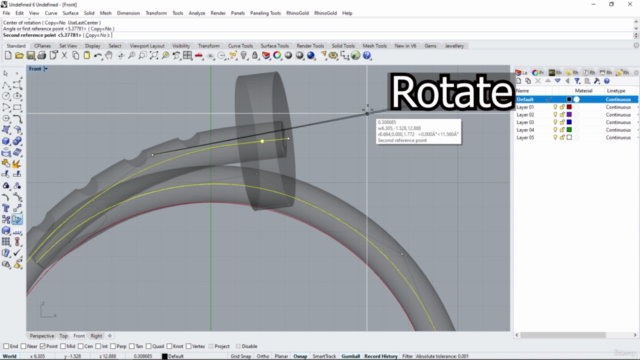The height and width of the screenshot is (360, 640).
Task: Click the check mark icon in sidebar
Action: tap(17, 253)
